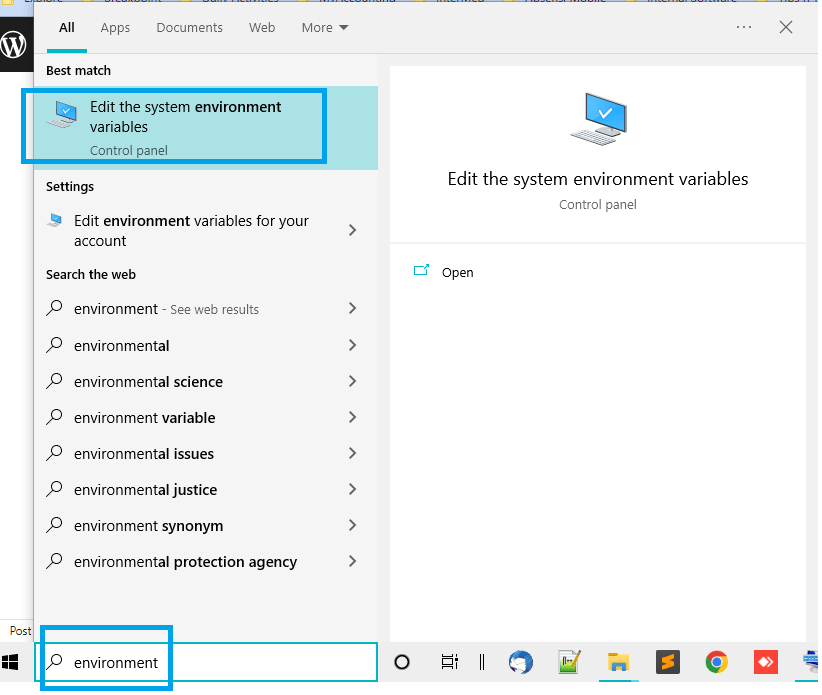Expand the 'environmental science' suggestion arrow

pyautogui.click(x=352, y=381)
